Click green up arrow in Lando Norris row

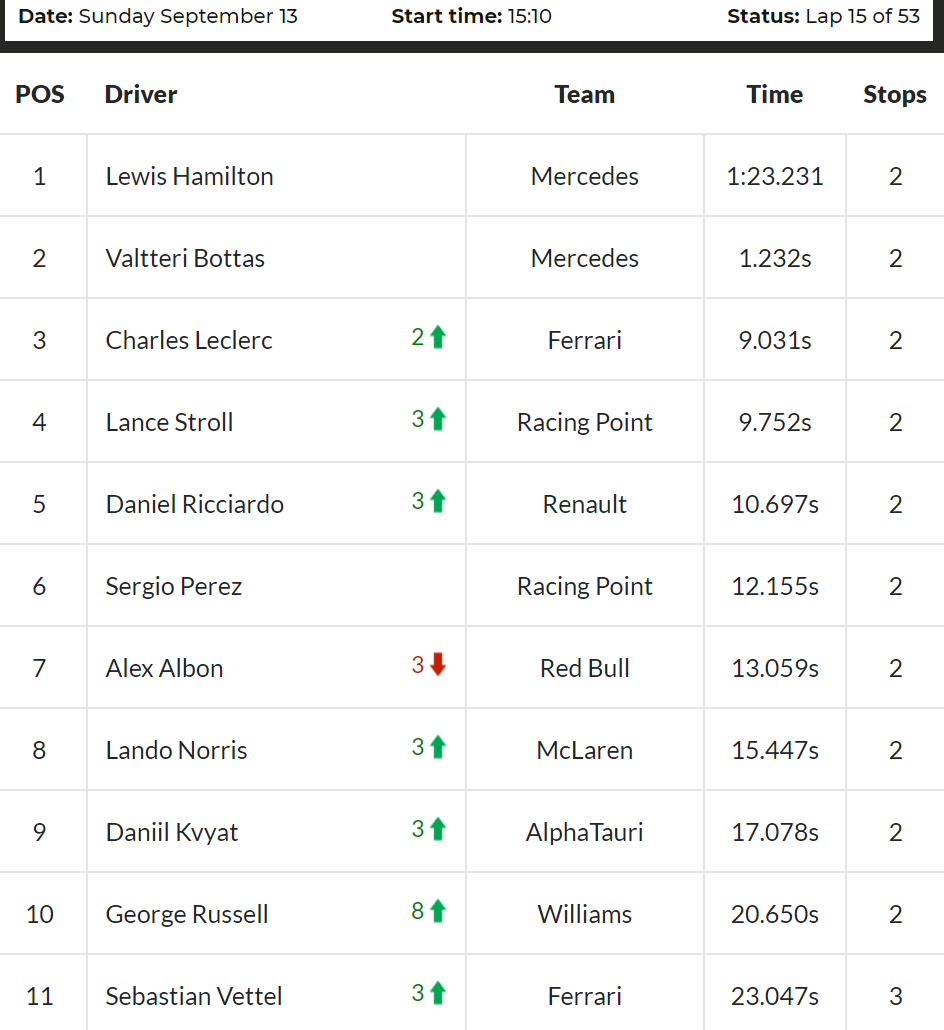[438, 747]
